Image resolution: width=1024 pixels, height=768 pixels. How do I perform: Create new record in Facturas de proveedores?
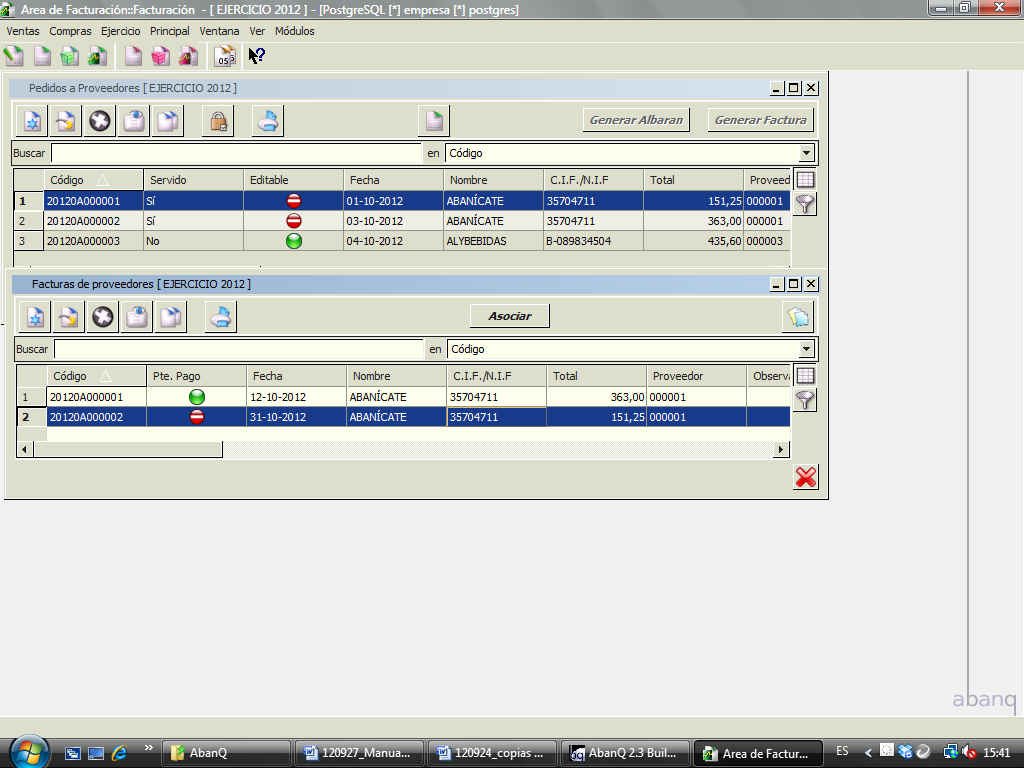(35, 317)
